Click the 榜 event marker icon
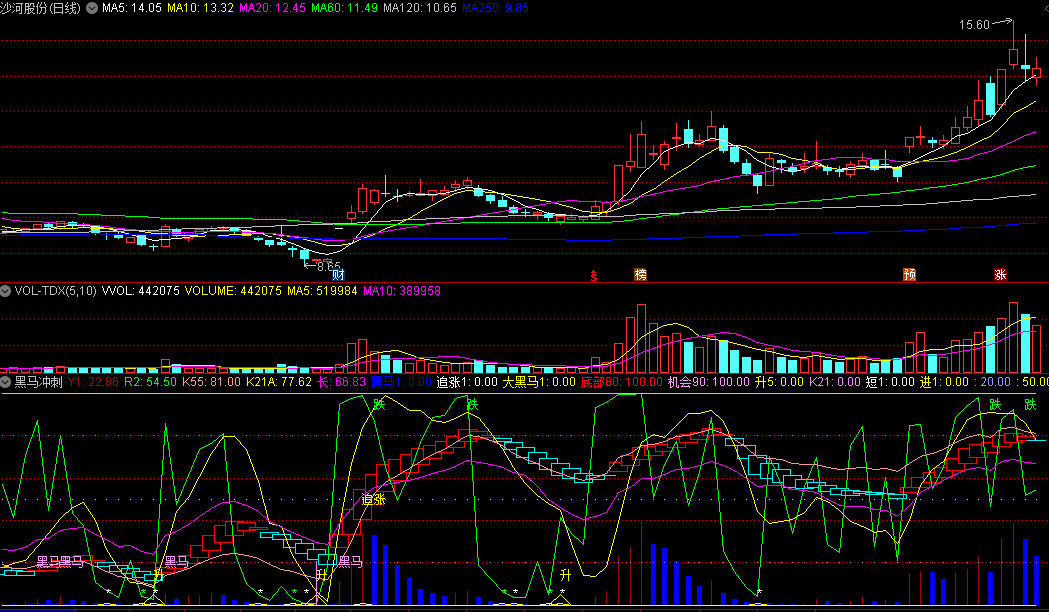1049x612 pixels. [x=640, y=274]
